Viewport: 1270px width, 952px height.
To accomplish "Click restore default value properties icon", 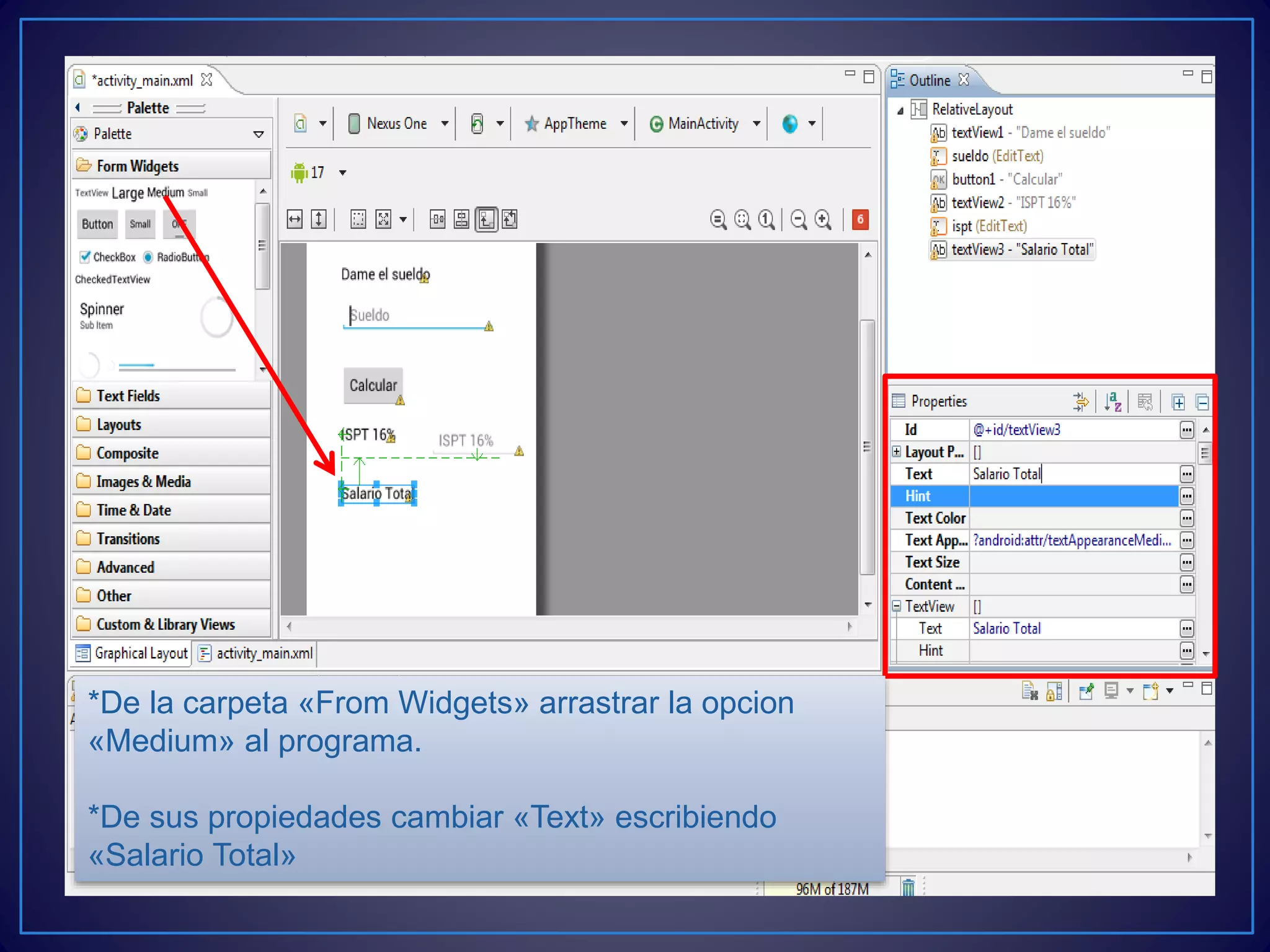I will (1145, 402).
